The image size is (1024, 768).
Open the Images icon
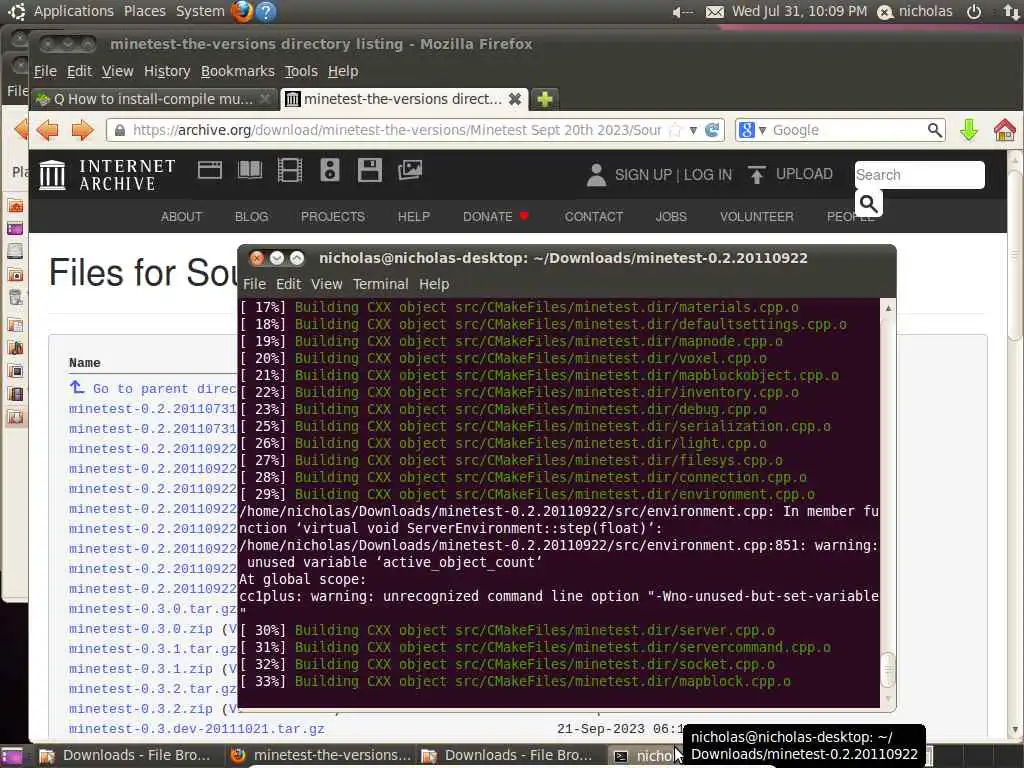[x=409, y=170]
